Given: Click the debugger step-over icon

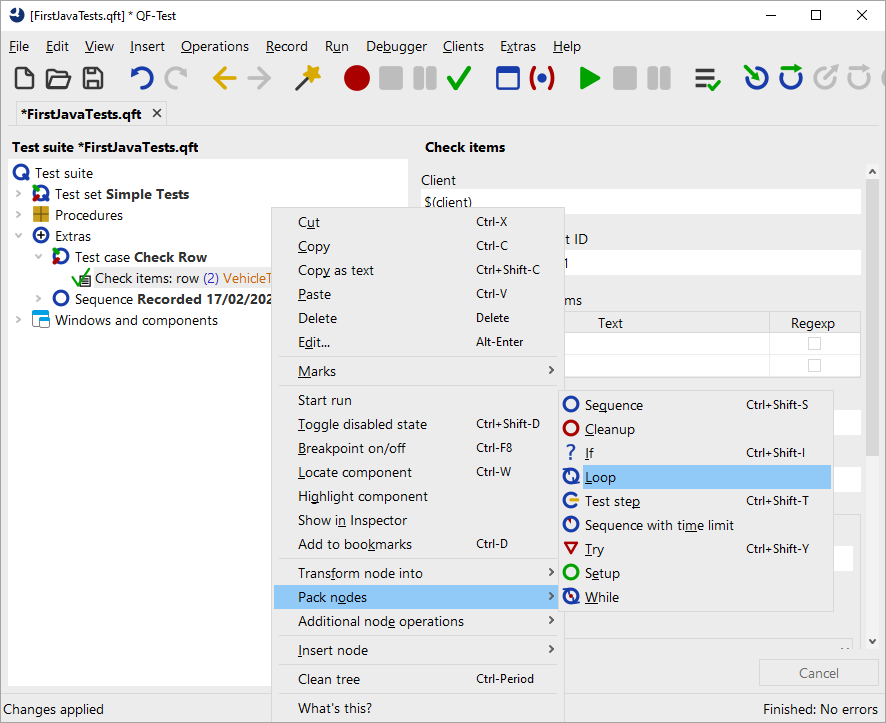Looking at the screenshot, I should click(x=791, y=77).
